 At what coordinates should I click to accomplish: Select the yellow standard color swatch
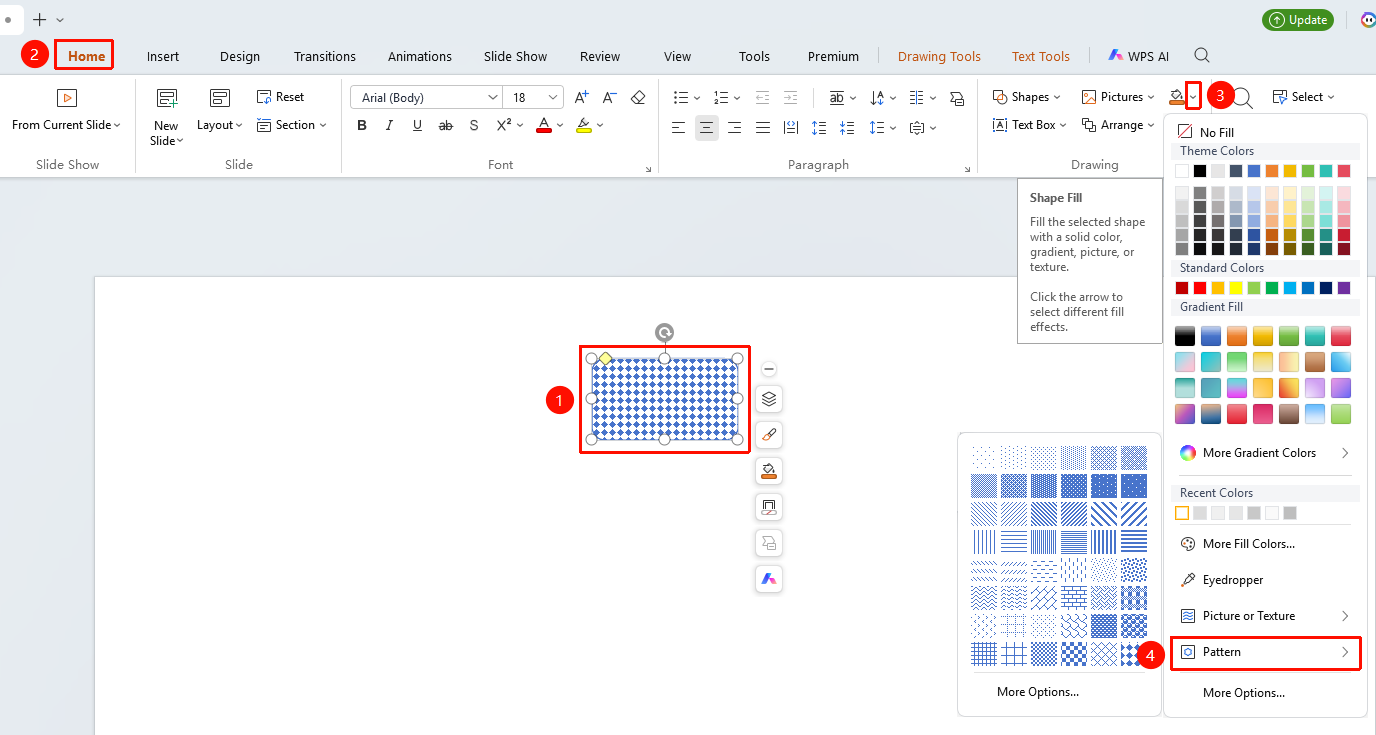pyautogui.click(x=1236, y=288)
